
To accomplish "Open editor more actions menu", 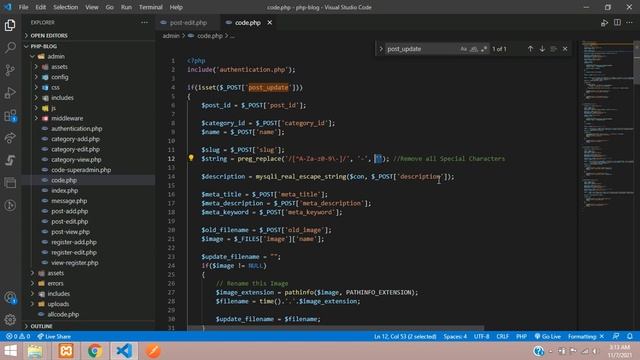I will (x=629, y=22).
